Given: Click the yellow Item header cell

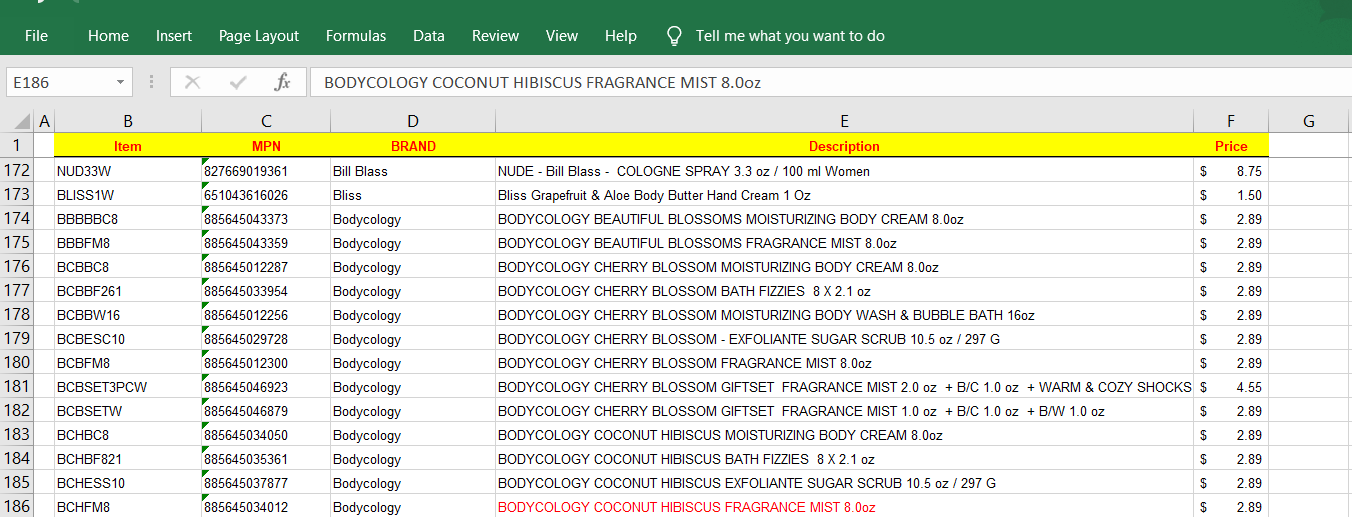Looking at the screenshot, I should point(128,146).
